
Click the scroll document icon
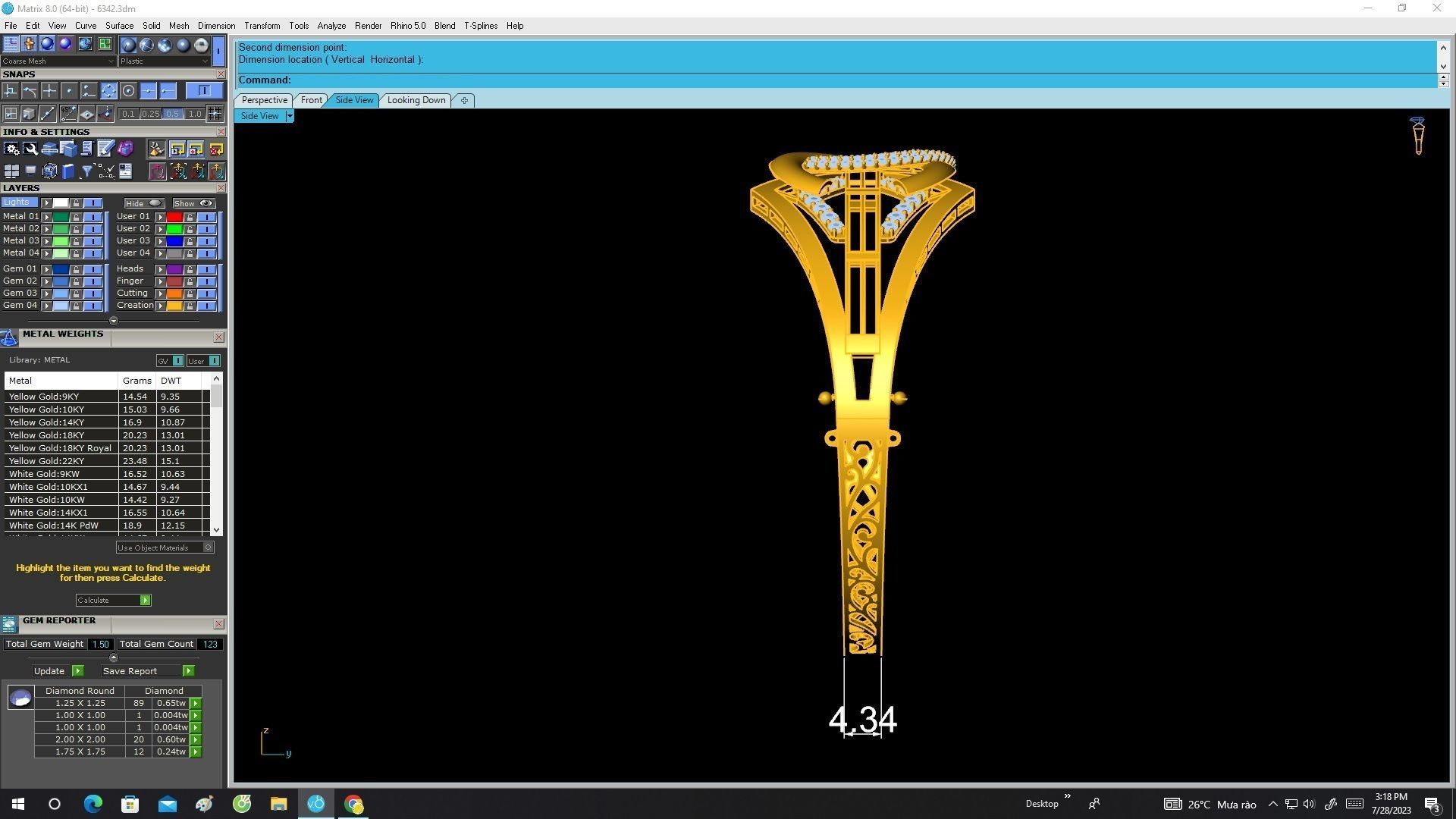(x=86, y=149)
